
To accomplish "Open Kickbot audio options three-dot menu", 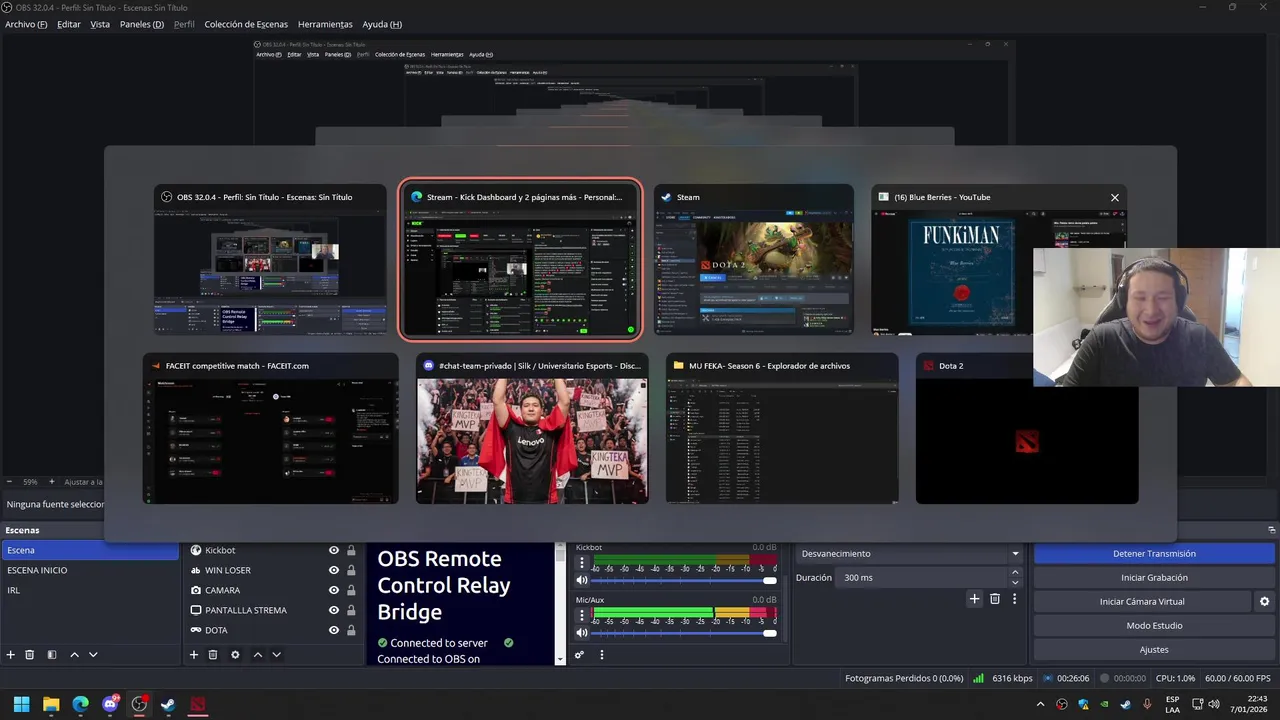I will click(582, 563).
